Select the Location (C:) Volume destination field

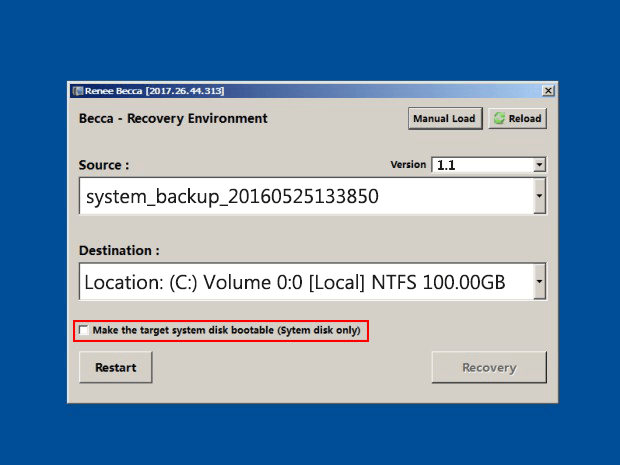(x=306, y=282)
